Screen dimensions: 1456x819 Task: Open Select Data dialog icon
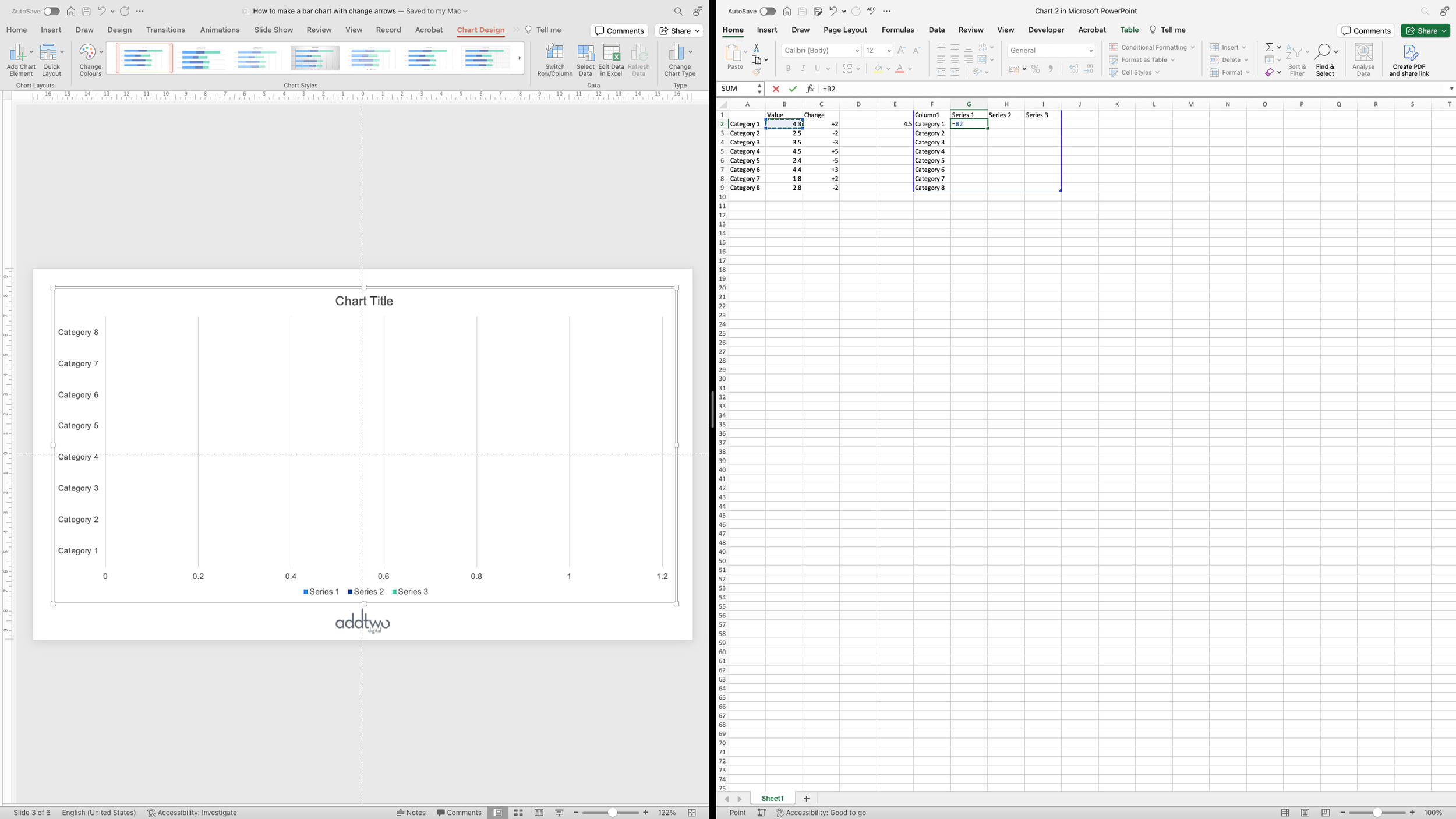[585, 54]
